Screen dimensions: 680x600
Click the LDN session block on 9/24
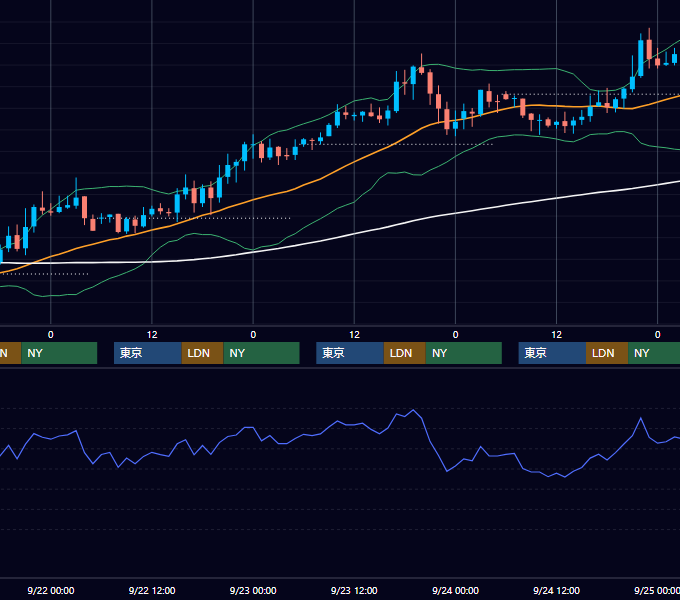pos(607,353)
